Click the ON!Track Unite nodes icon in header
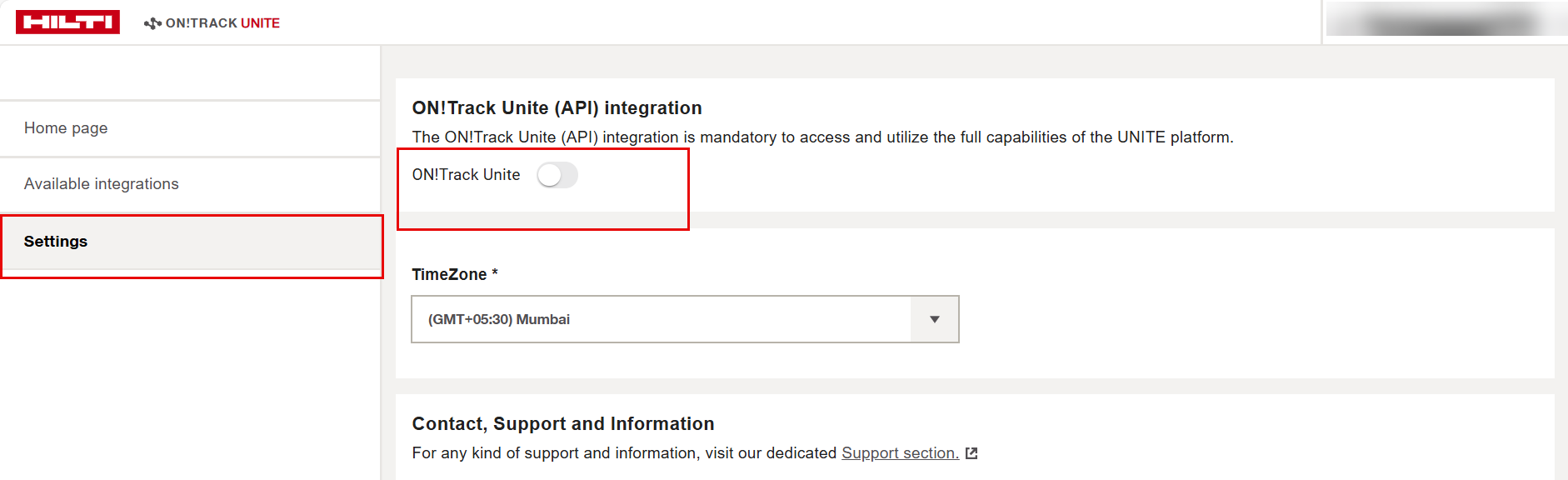Screen dimensions: 1568x480 pyautogui.click(x=152, y=23)
